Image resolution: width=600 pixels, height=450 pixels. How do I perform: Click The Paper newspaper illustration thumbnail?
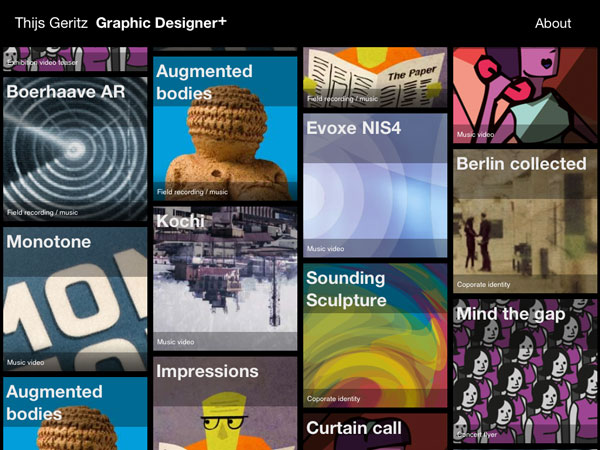pos(375,72)
